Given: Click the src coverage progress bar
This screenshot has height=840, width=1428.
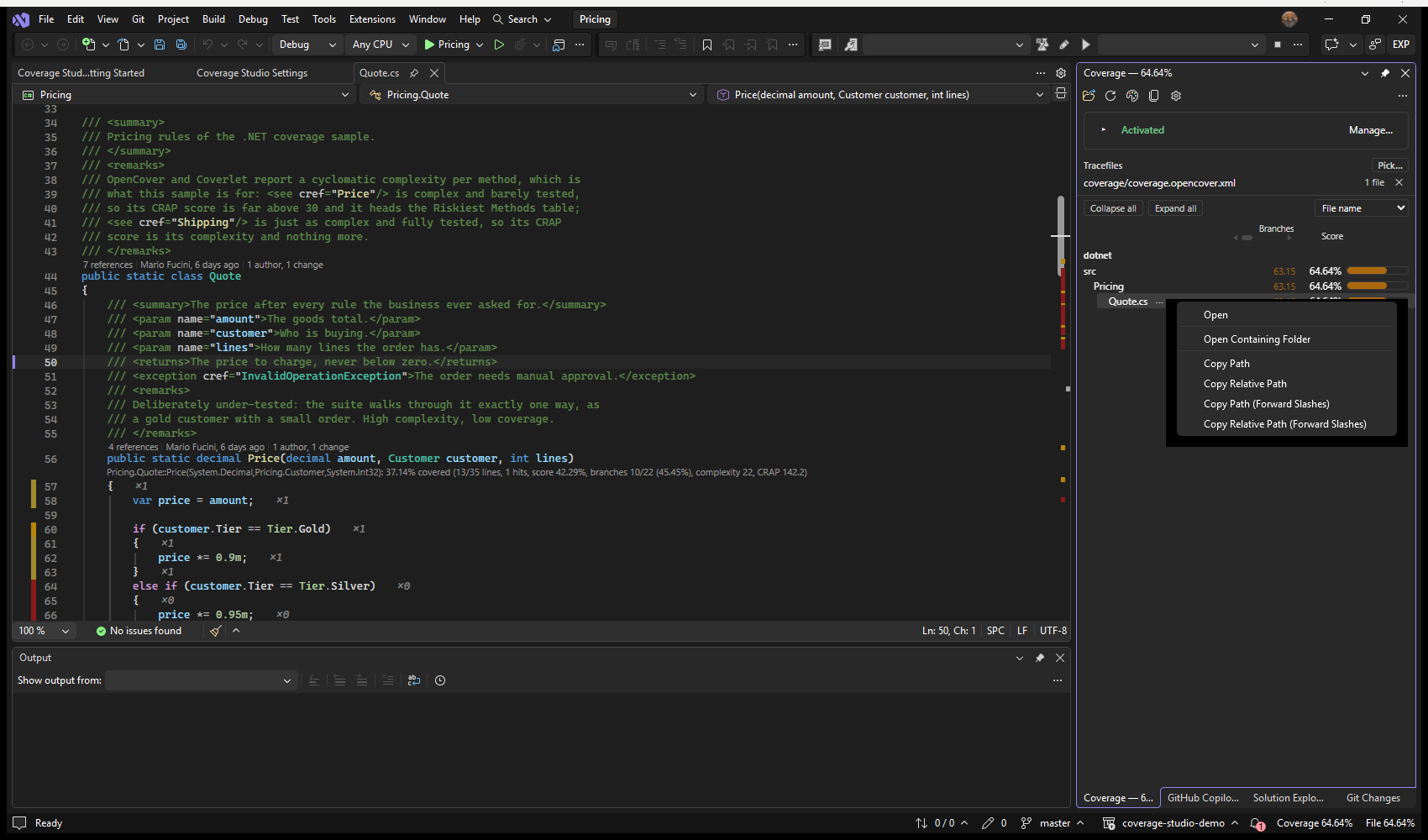Looking at the screenshot, I should (1378, 271).
